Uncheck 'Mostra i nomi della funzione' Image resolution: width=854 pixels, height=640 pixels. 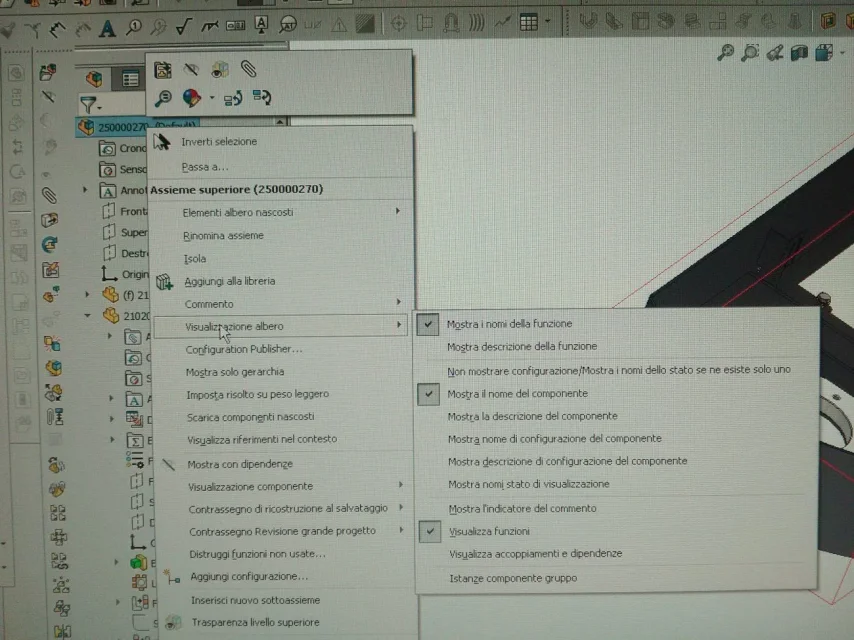(509, 324)
